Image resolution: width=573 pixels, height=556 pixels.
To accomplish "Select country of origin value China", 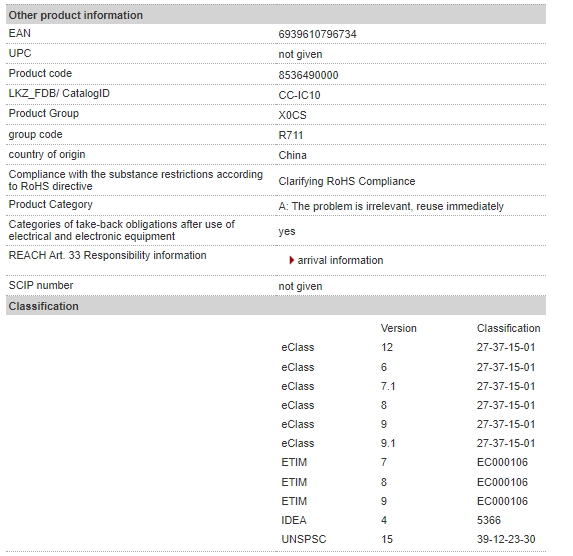I will tap(292, 155).
